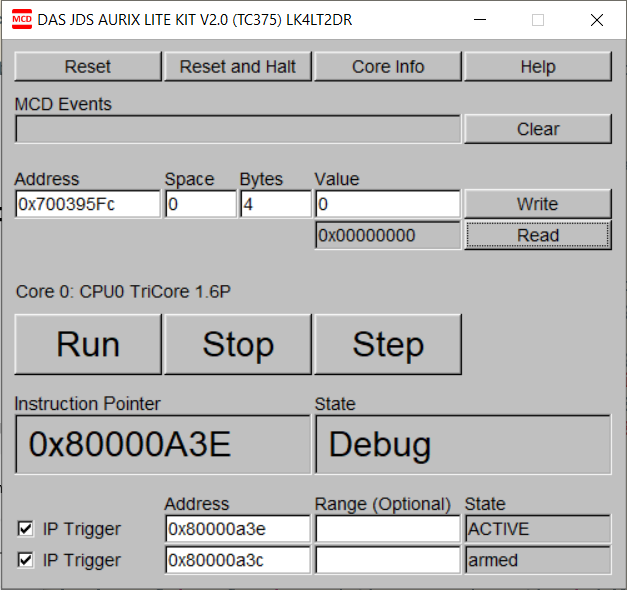The image size is (627, 590).
Task: Focus the Bytes input field
Action: click(x=276, y=204)
